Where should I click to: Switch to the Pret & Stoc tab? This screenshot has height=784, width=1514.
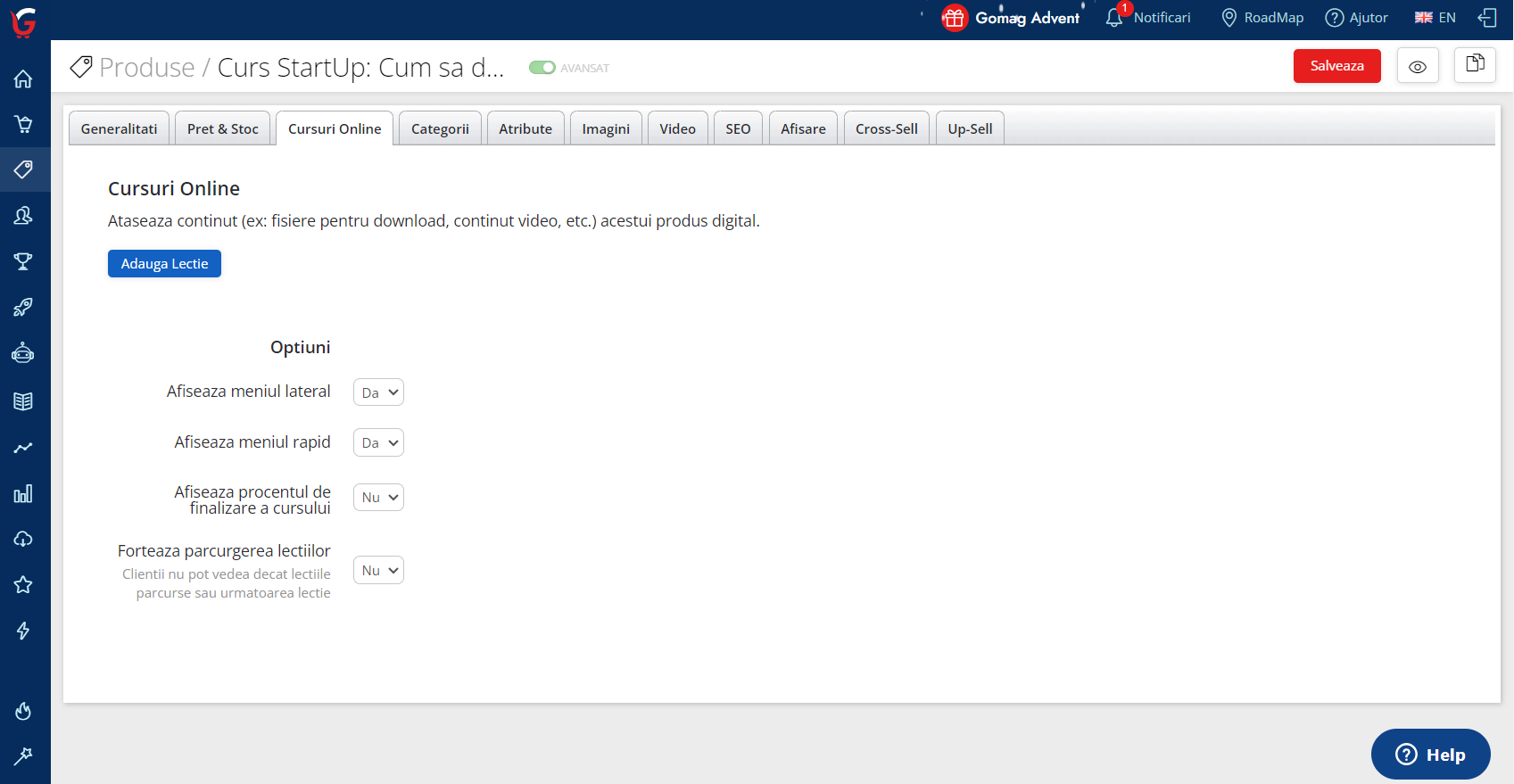223,128
